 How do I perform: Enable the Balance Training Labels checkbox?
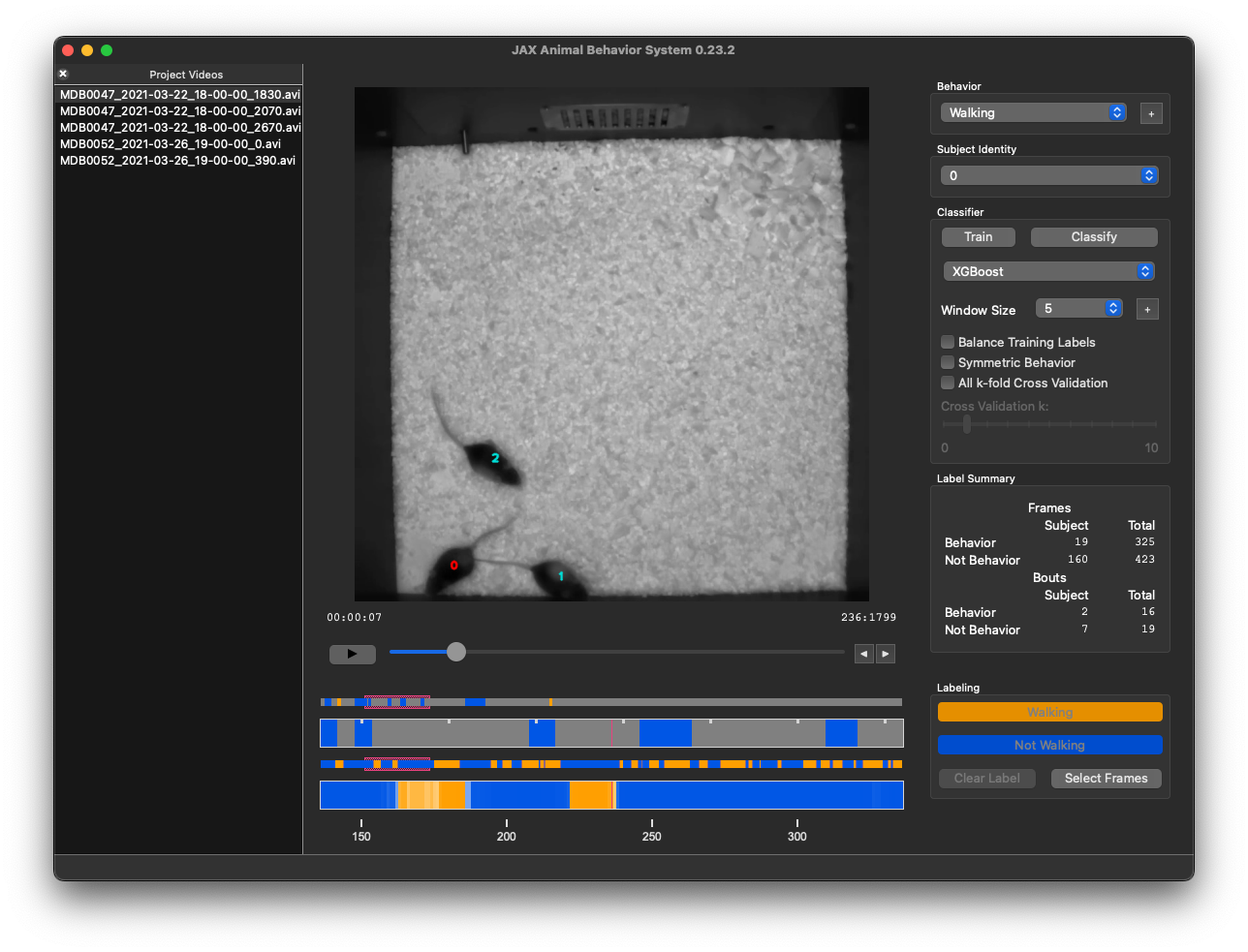click(948, 342)
